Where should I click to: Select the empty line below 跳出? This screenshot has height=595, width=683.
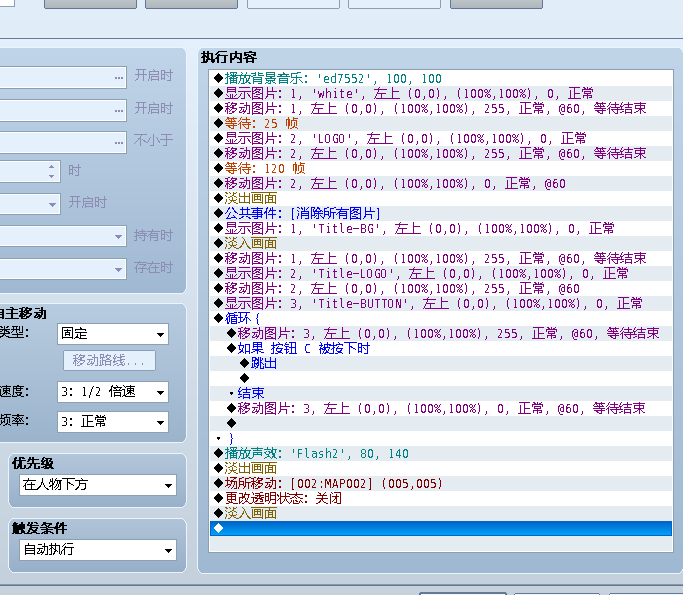441,378
